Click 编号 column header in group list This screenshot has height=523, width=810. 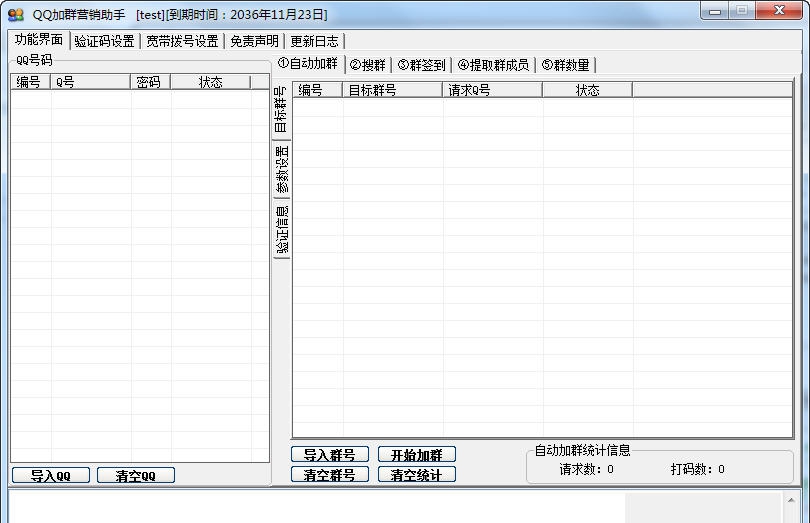pos(318,90)
